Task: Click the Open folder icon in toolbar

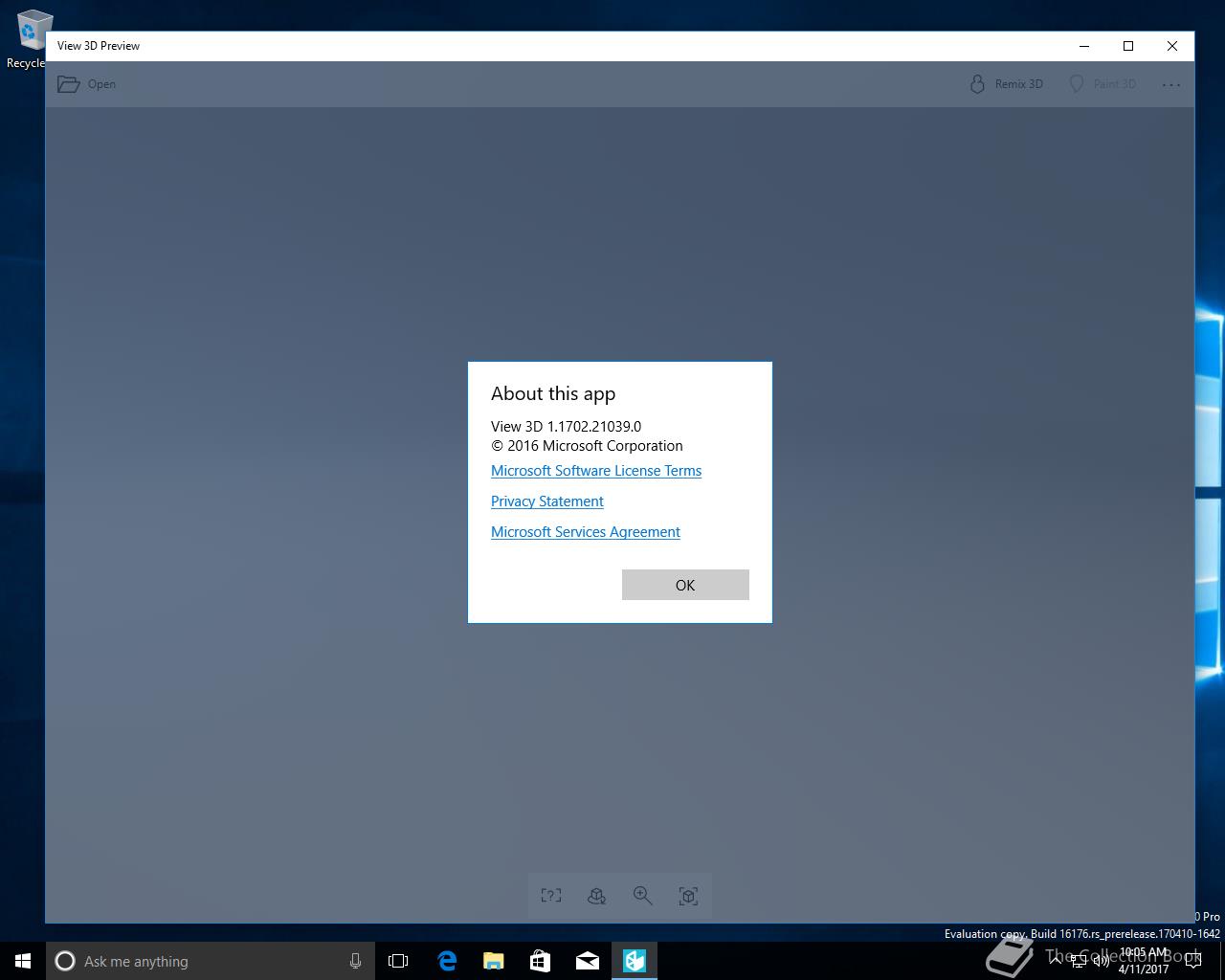Action: point(68,84)
